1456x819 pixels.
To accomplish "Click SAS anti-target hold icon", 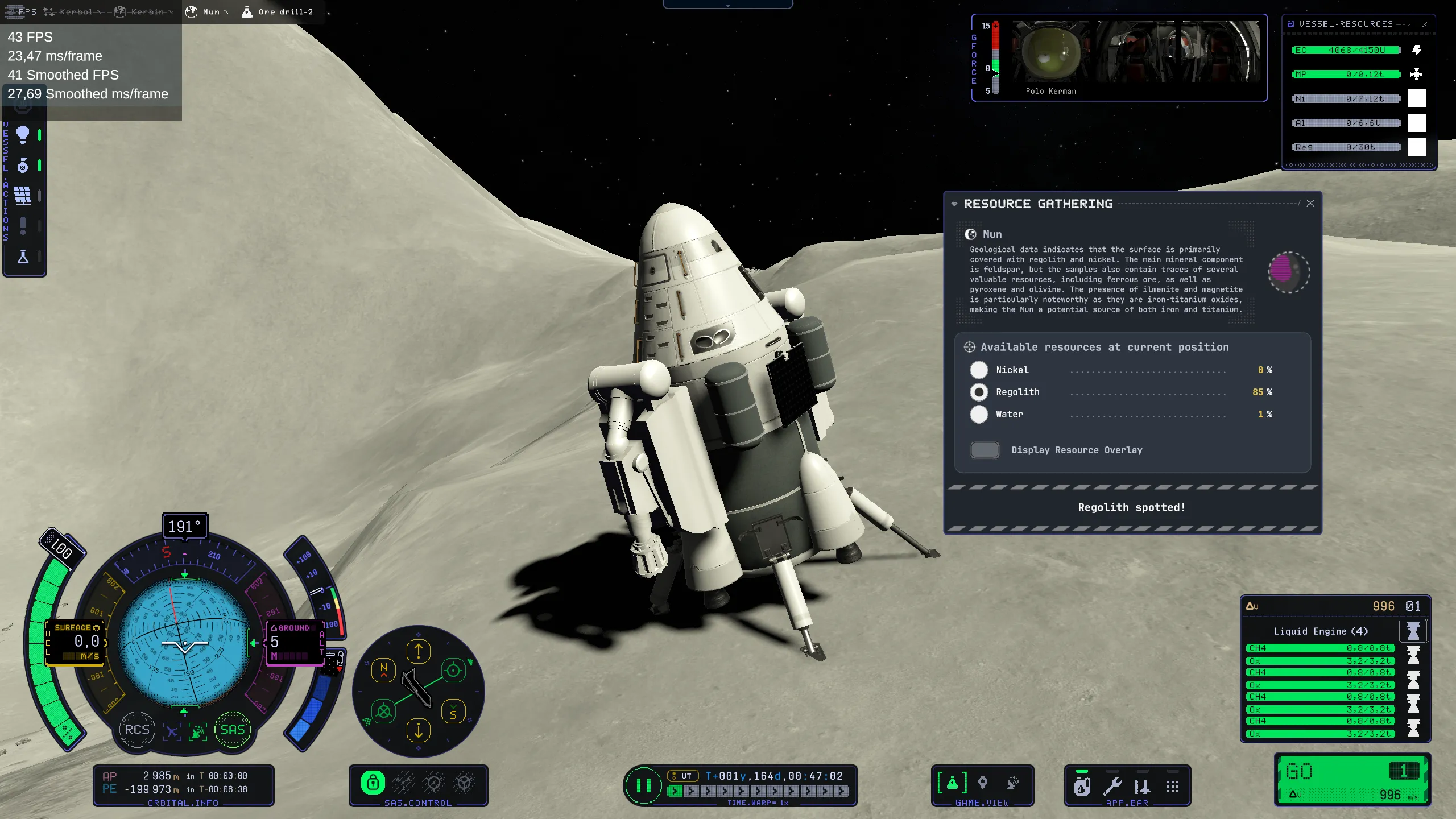I will [x=465, y=783].
